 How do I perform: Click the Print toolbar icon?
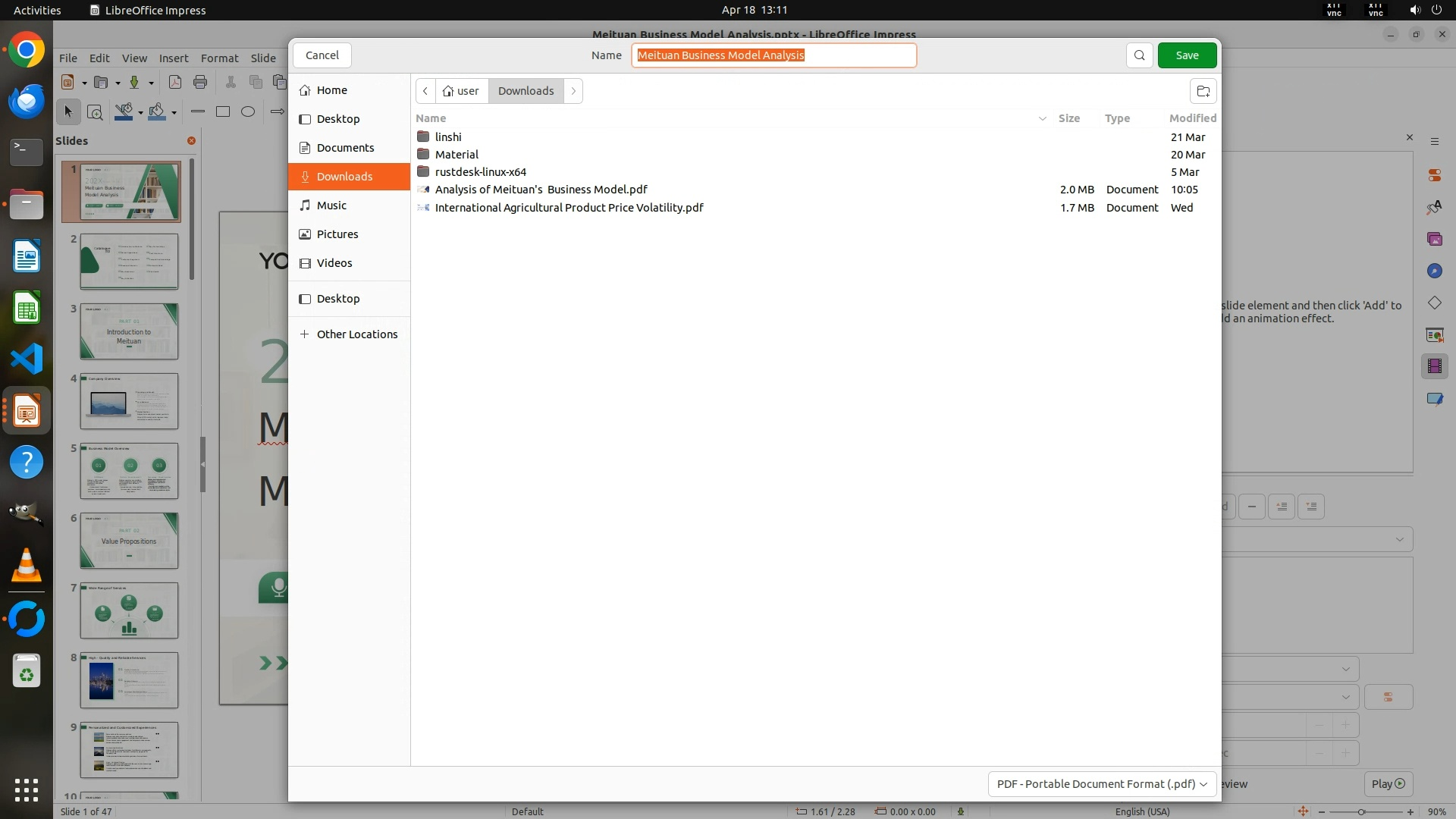pyautogui.click(x=200, y=83)
